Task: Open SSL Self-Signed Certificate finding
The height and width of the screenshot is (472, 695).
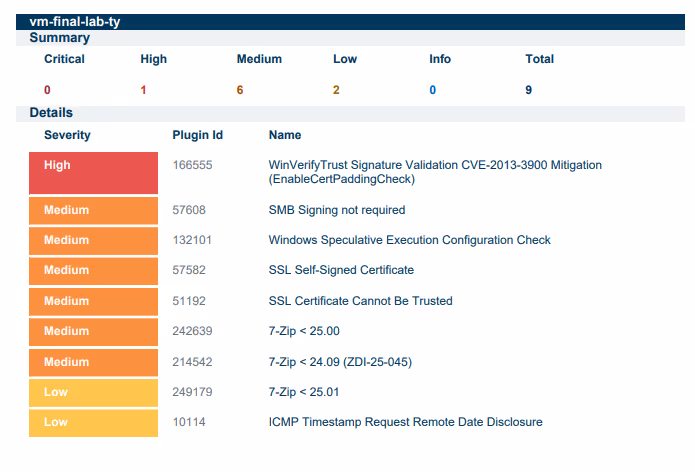Action: pyautogui.click(x=341, y=270)
